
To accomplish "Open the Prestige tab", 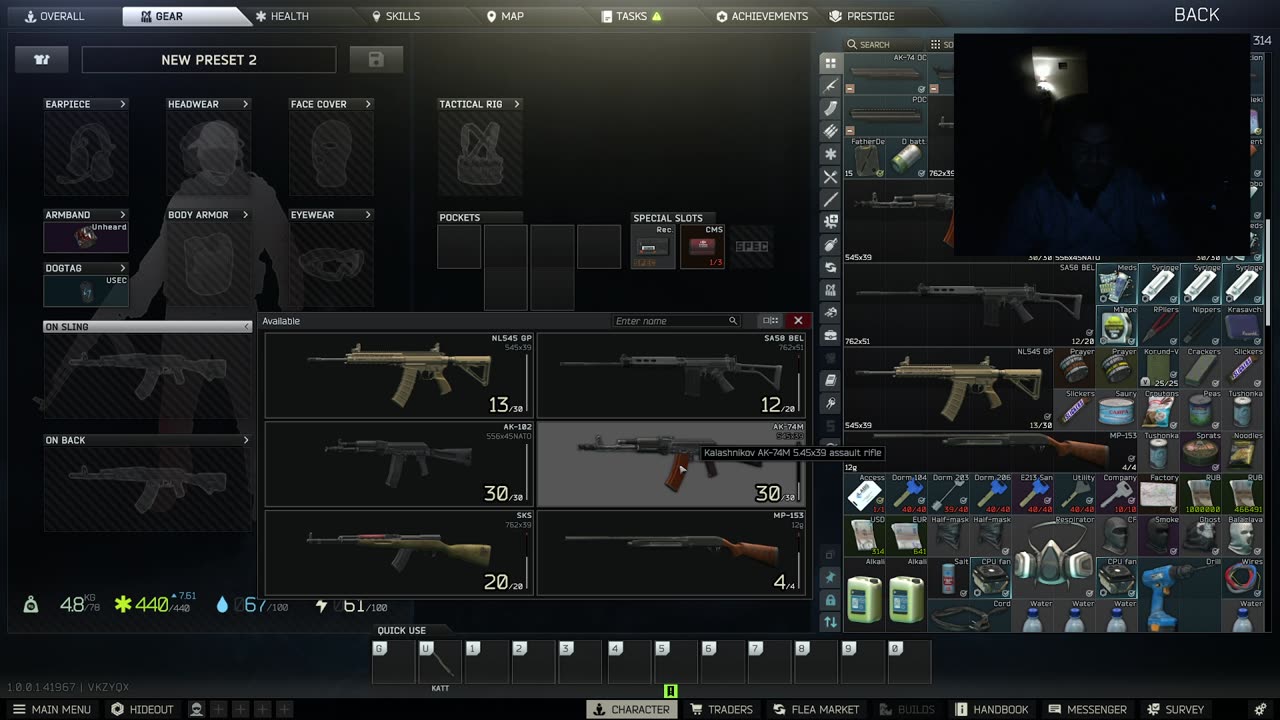I will (862, 16).
